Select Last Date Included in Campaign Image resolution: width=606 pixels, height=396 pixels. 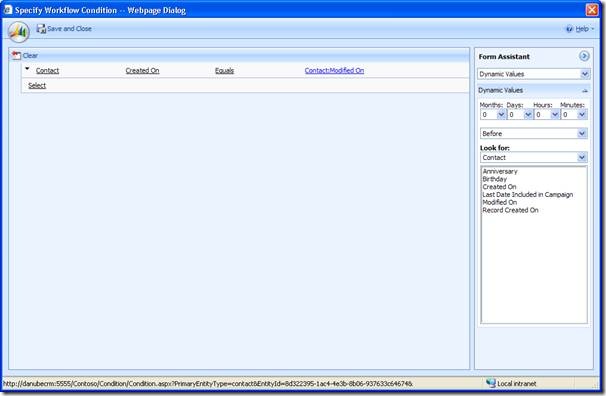pyautogui.click(x=528, y=195)
